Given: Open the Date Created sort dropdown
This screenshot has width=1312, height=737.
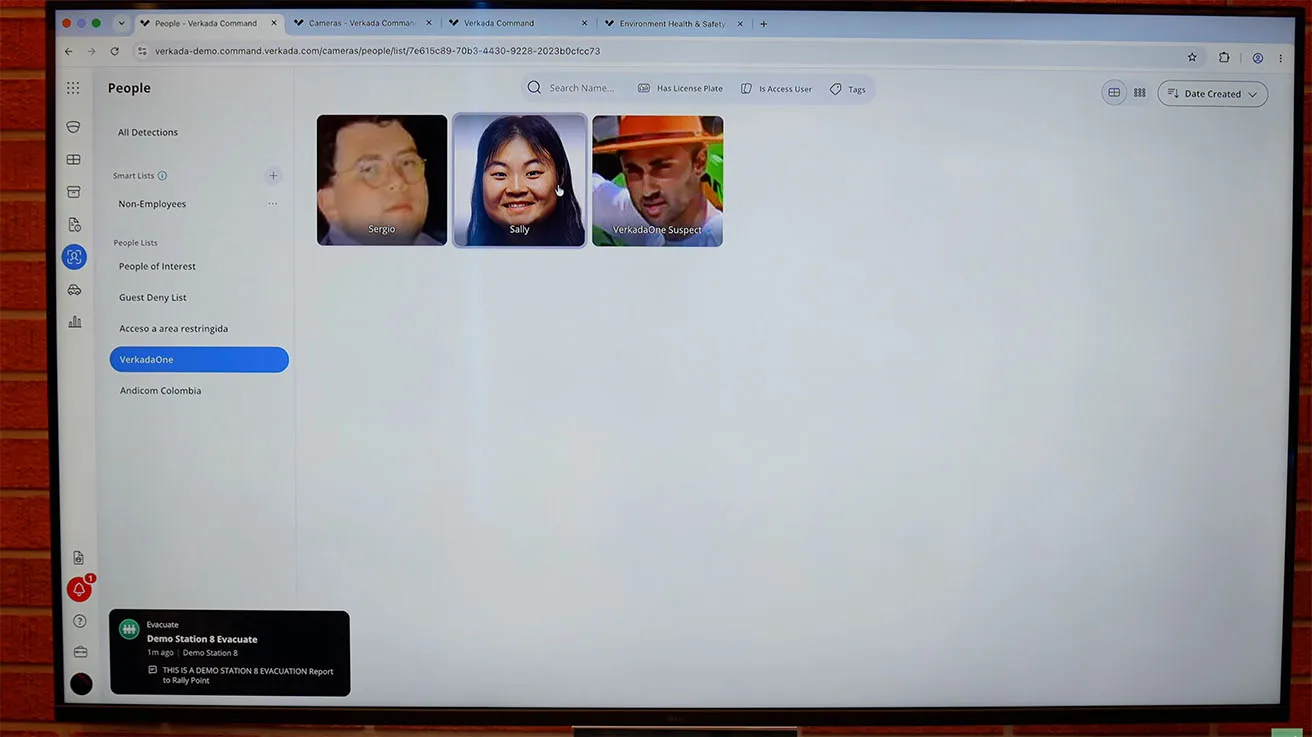Looking at the screenshot, I should click(x=1212, y=94).
